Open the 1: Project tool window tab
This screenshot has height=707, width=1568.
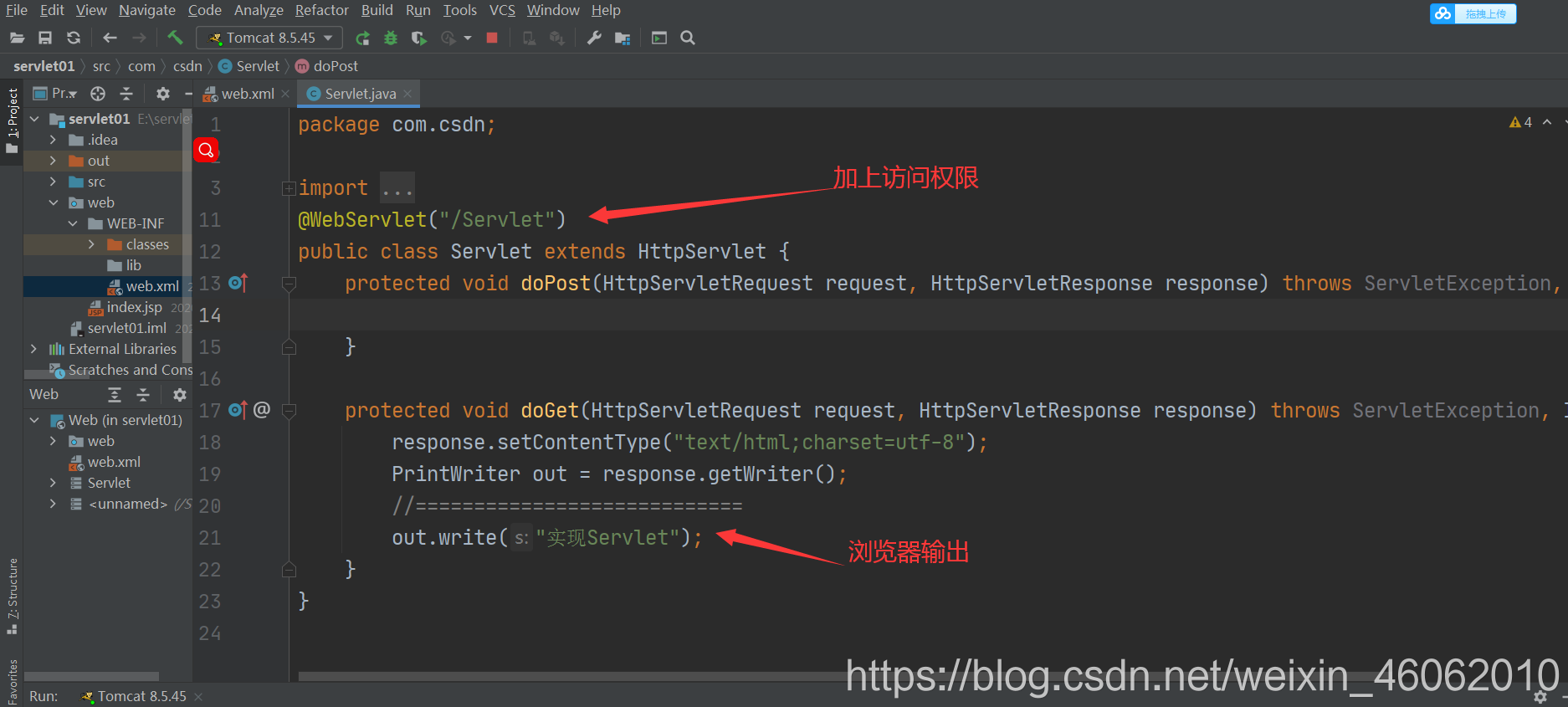point(12,121)
